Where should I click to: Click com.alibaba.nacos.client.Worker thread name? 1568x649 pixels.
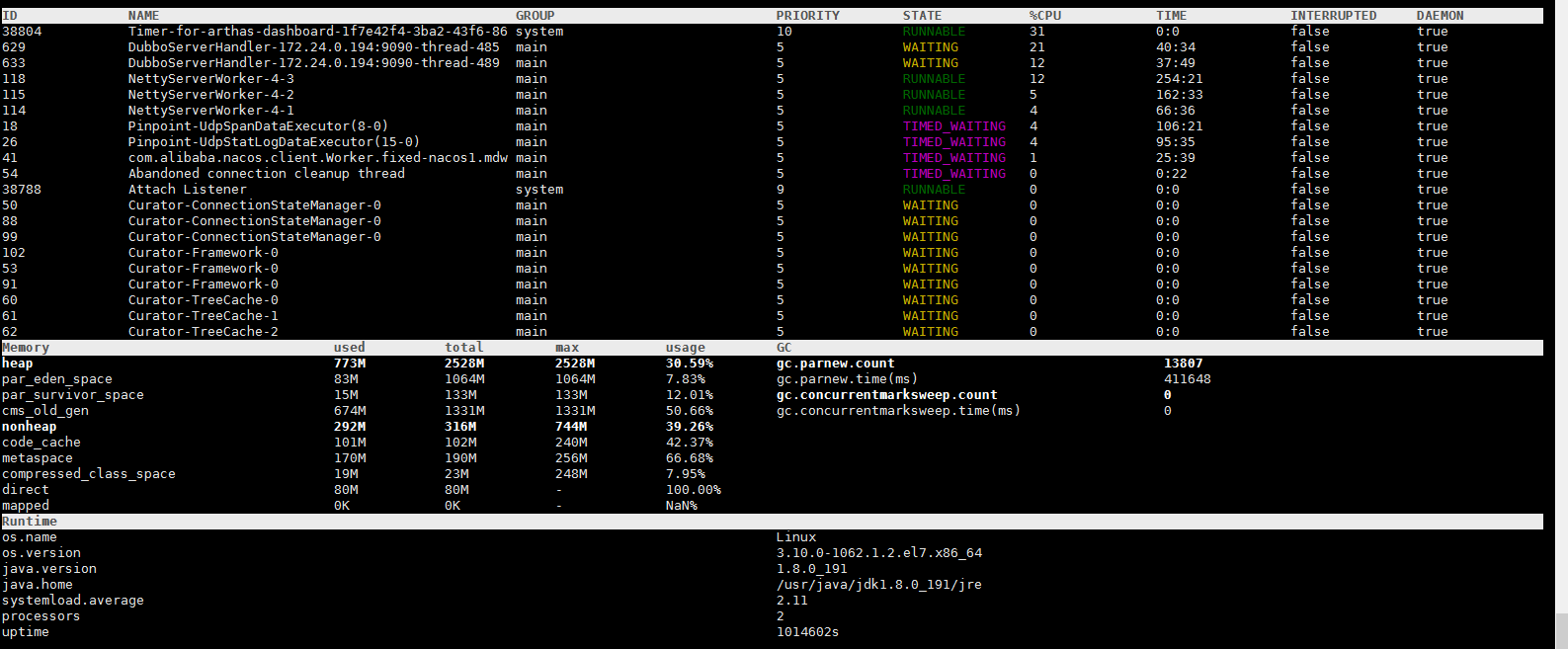317,158
